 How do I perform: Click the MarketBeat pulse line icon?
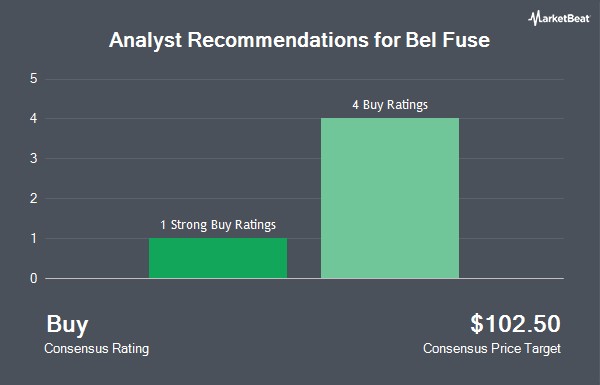[x=533, y=18]
